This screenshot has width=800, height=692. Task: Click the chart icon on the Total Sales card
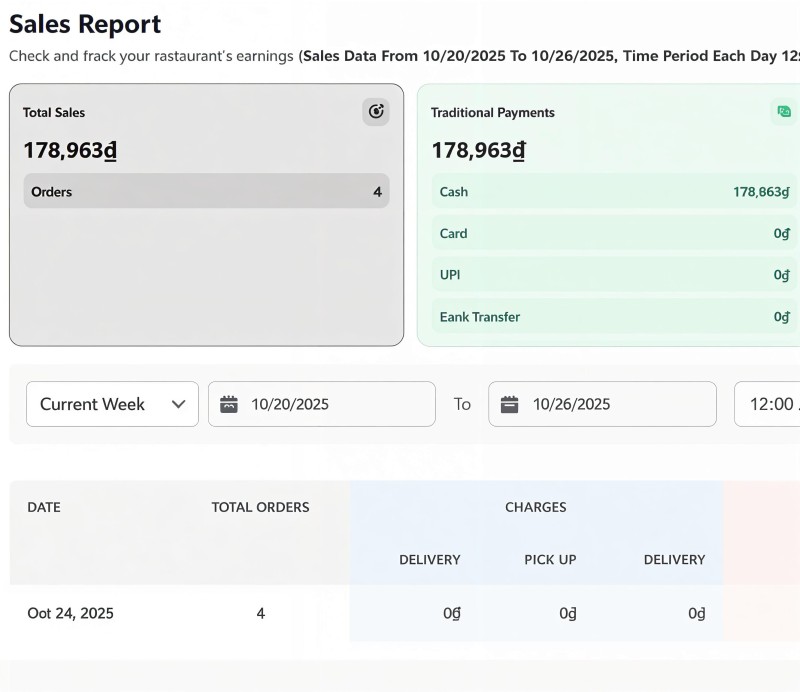pyautogui.click(x=376, y=112)
